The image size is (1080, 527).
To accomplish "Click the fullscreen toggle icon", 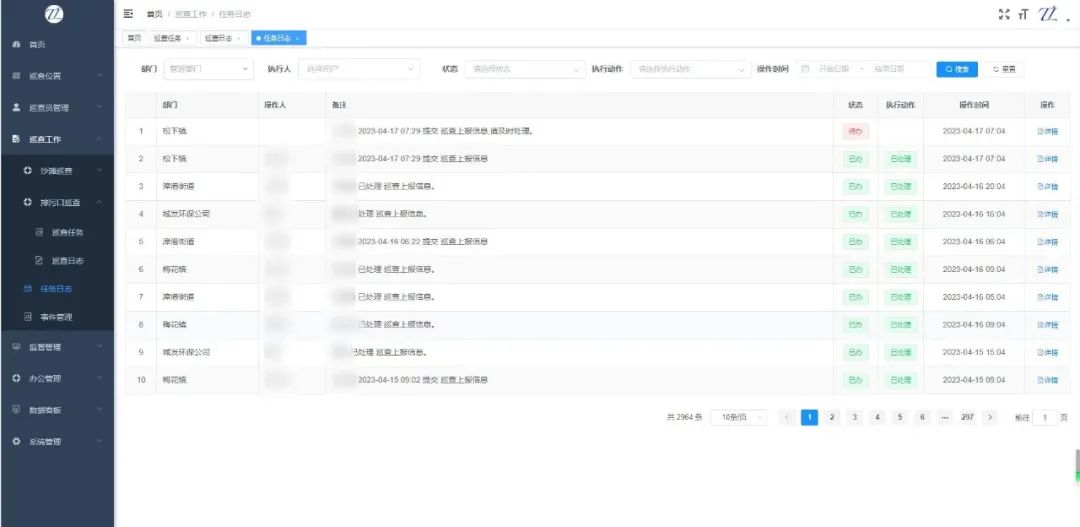I will point(1004,14).
